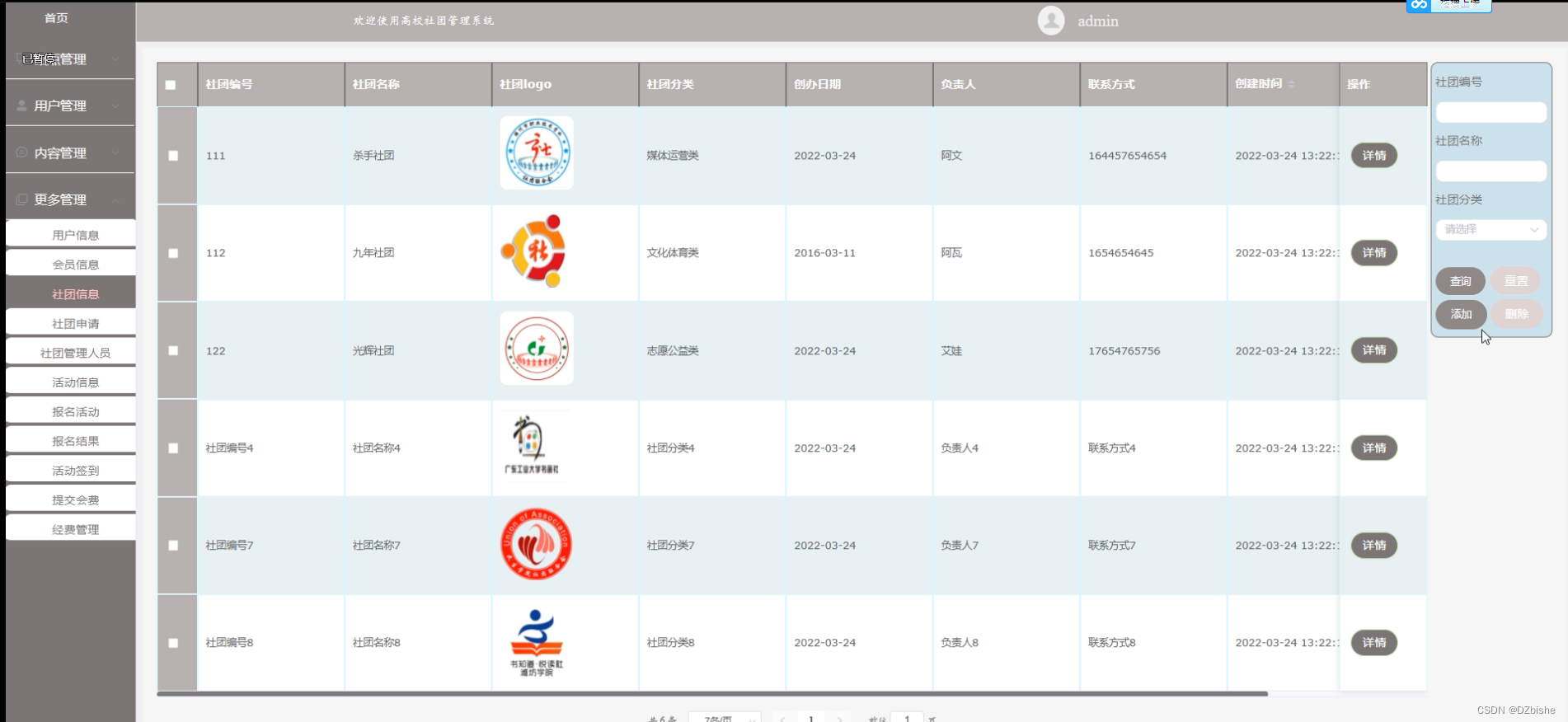Open the 社团名称8 logo image
Screen dimensions: 1568x722
click(537, 642)
